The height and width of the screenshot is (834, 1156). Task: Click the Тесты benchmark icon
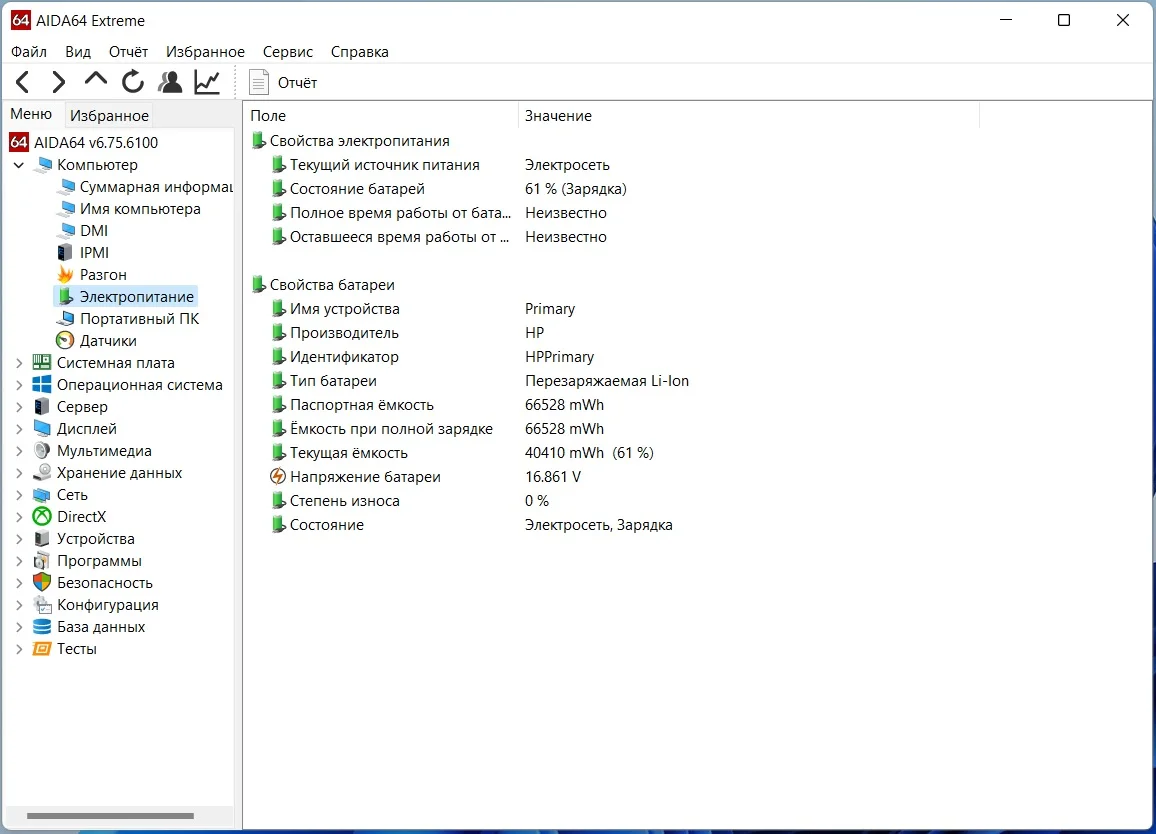[x=42, y=649]
